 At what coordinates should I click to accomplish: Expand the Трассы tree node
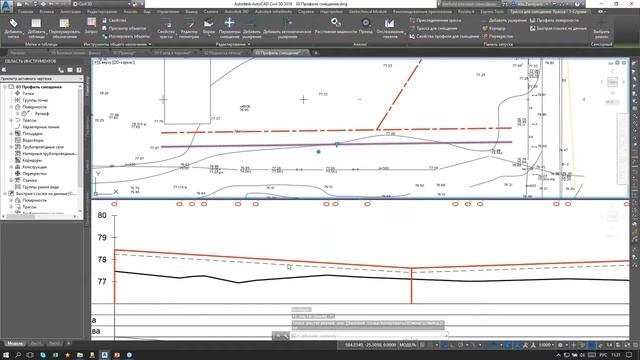tap(11, 120)
